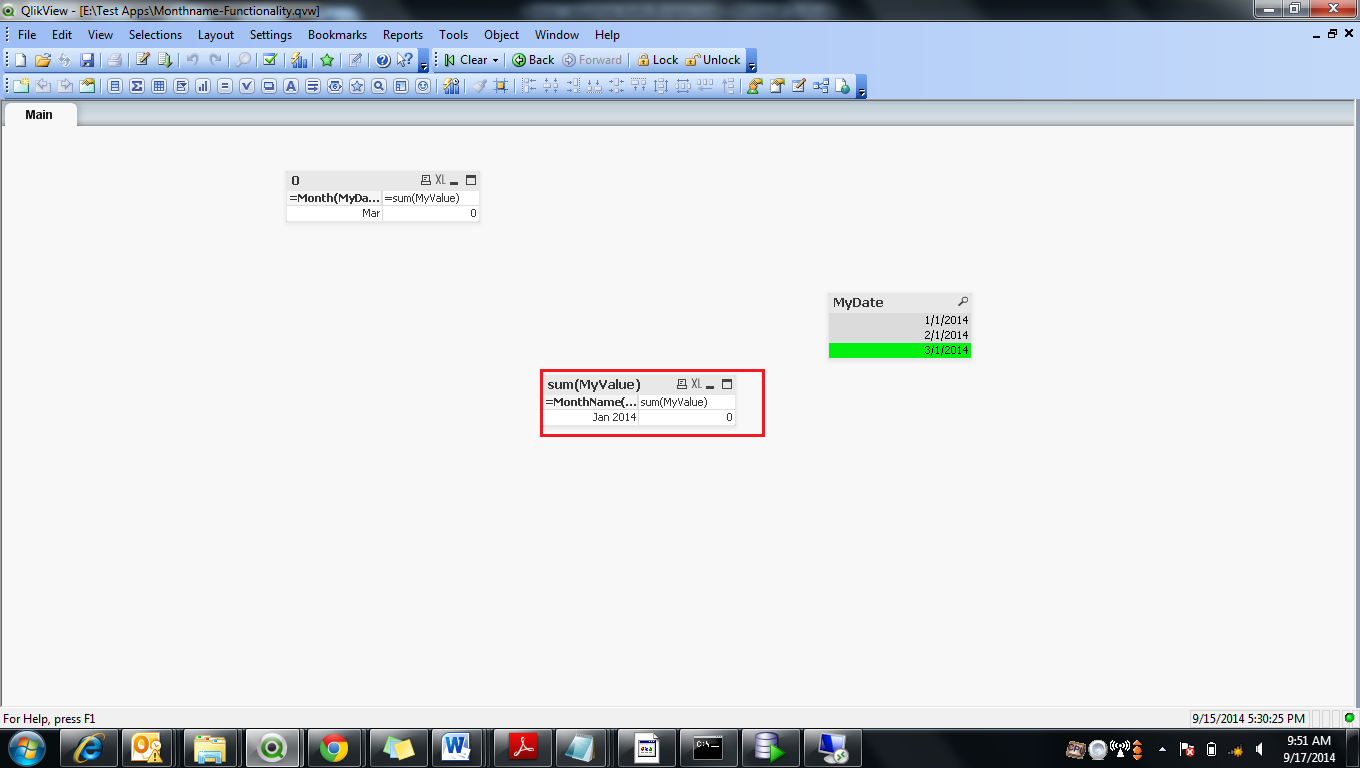Create a new List Box object
The width and height of the screenshot is (1360, 768).
(x=115, y=86)
